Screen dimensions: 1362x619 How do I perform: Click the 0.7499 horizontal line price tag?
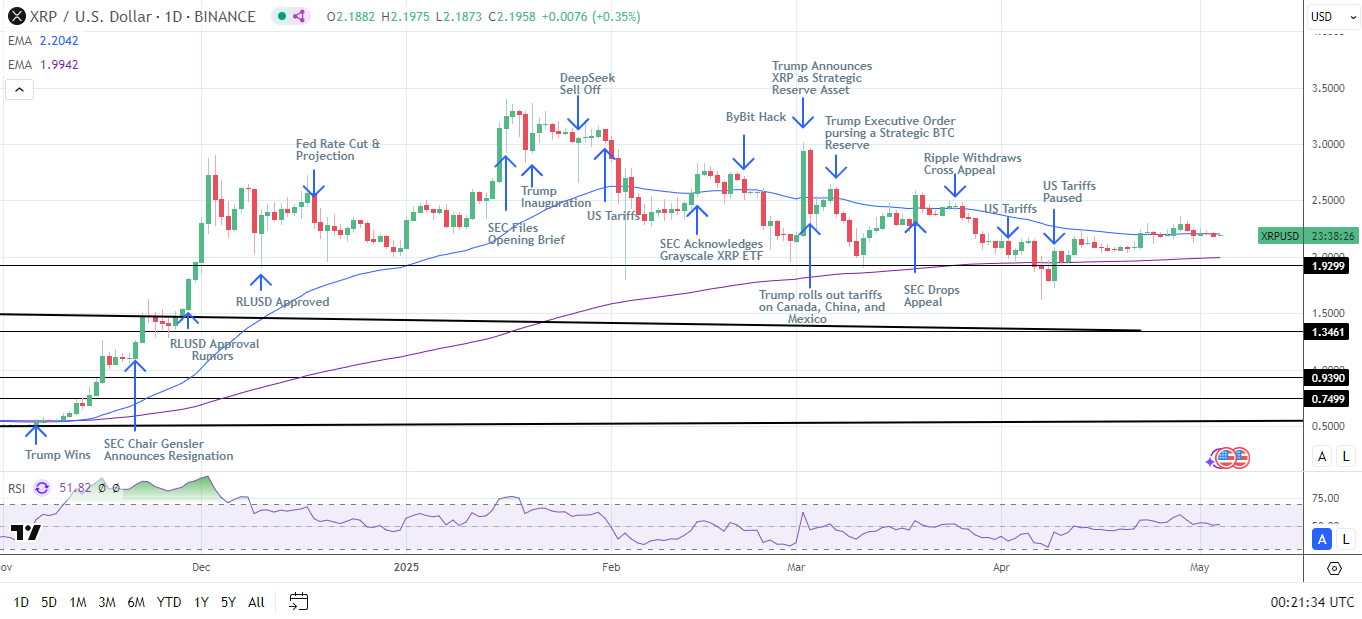coord(1328,399)
